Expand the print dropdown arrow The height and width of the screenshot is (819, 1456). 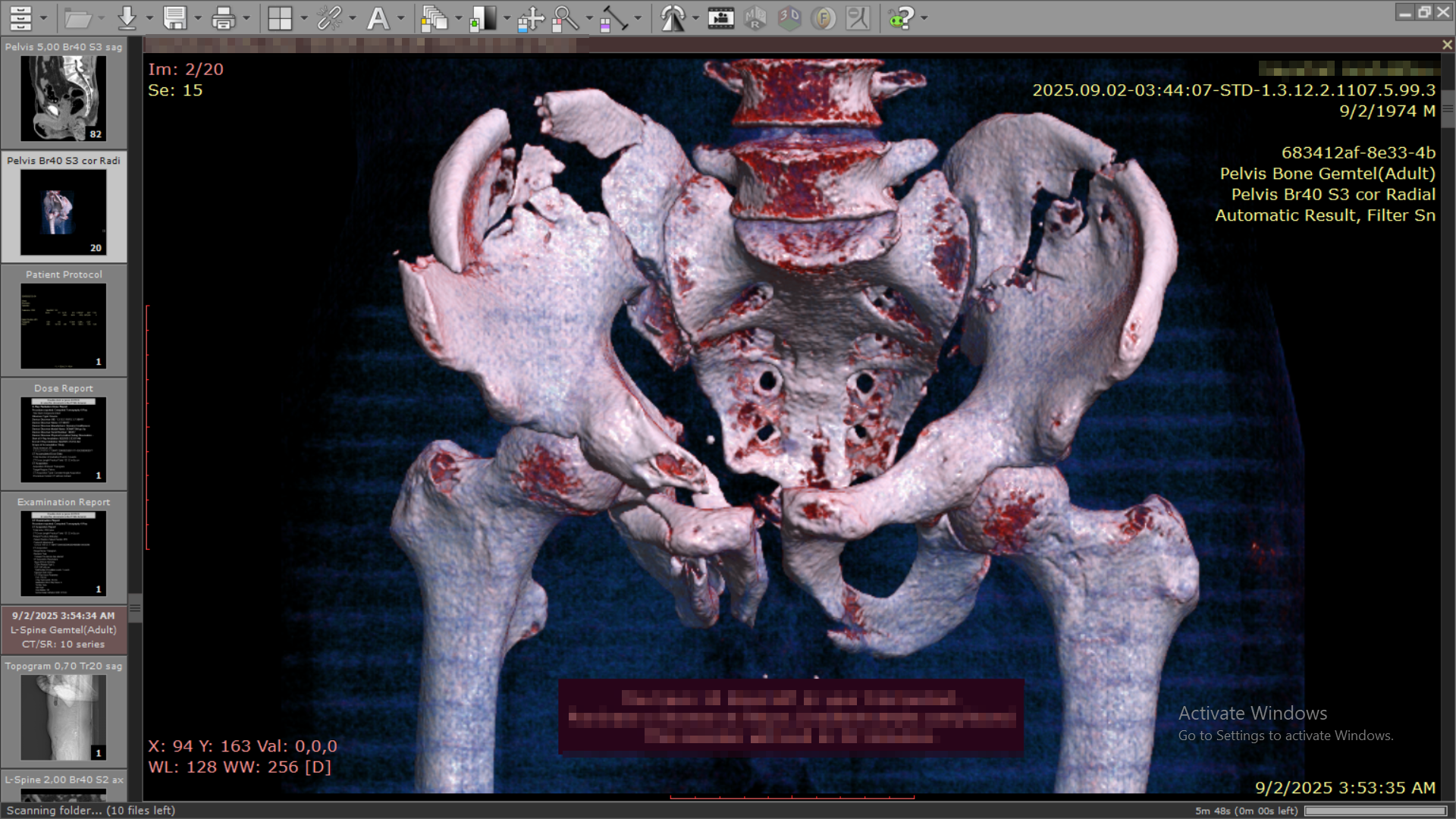(x=246, y=17)
